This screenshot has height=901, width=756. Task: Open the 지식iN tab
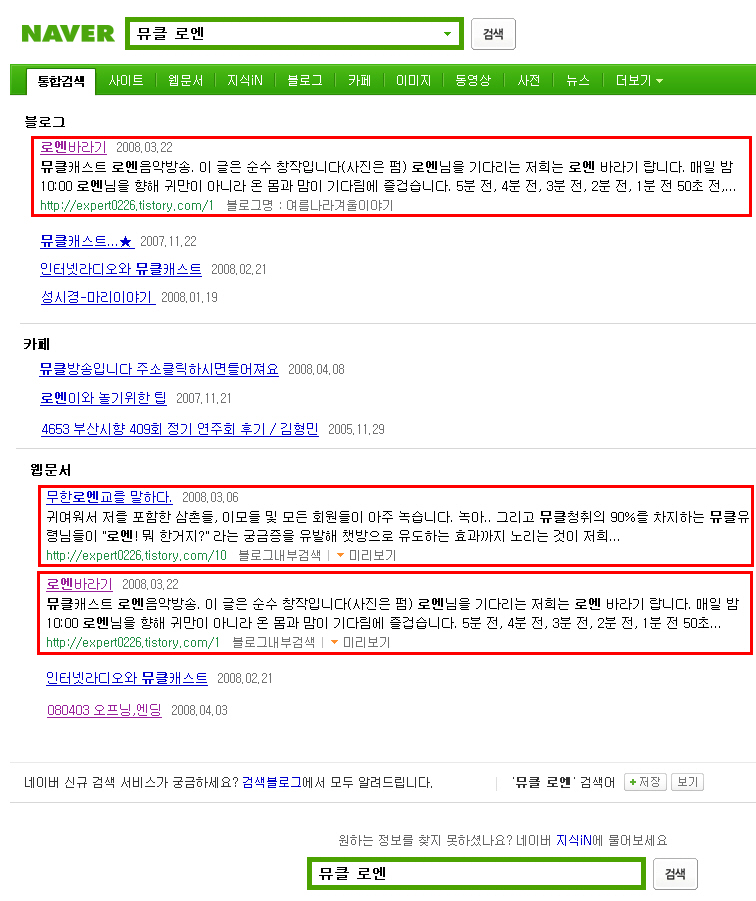(x=245, y=80)
